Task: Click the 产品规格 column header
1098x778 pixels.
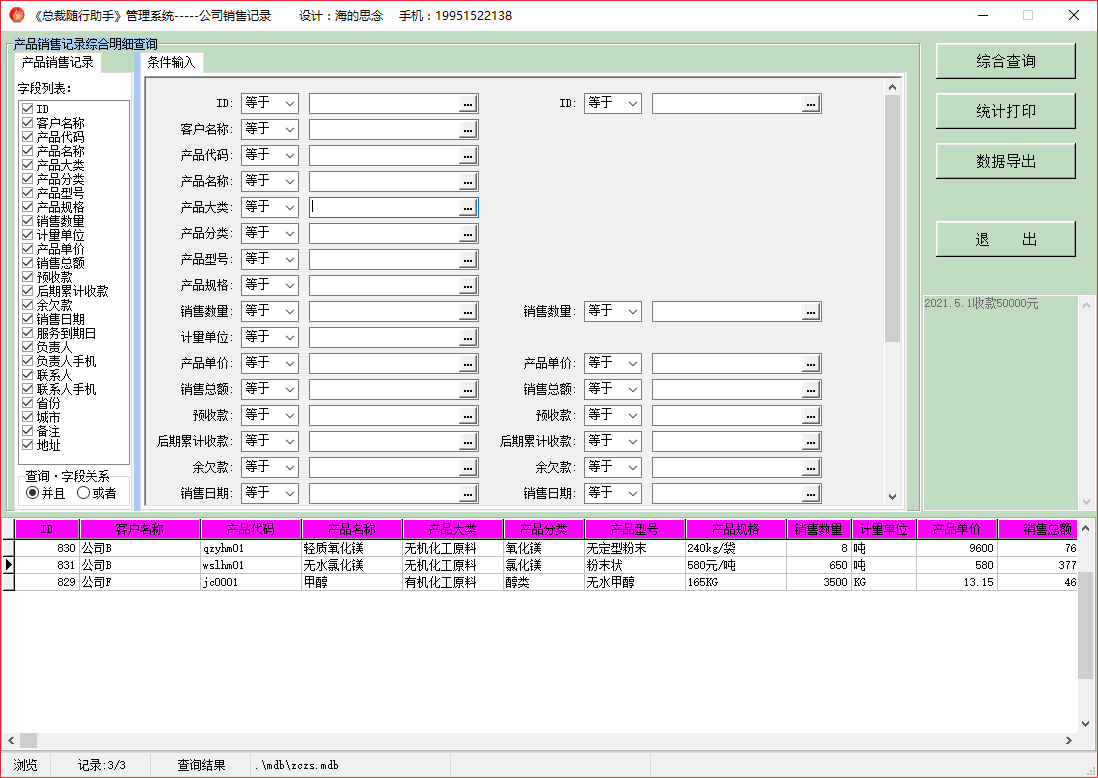Action: pos(736,529)
